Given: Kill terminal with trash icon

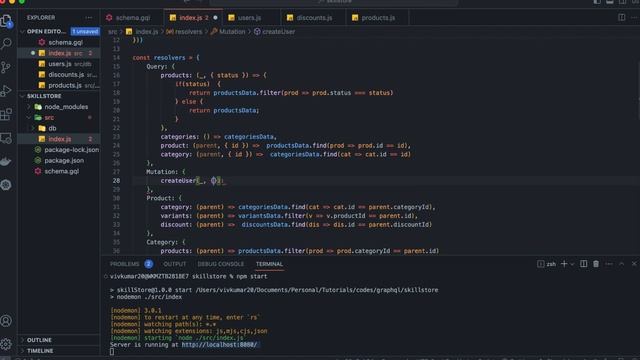Looking at the screenshot, I should point(596,264).
